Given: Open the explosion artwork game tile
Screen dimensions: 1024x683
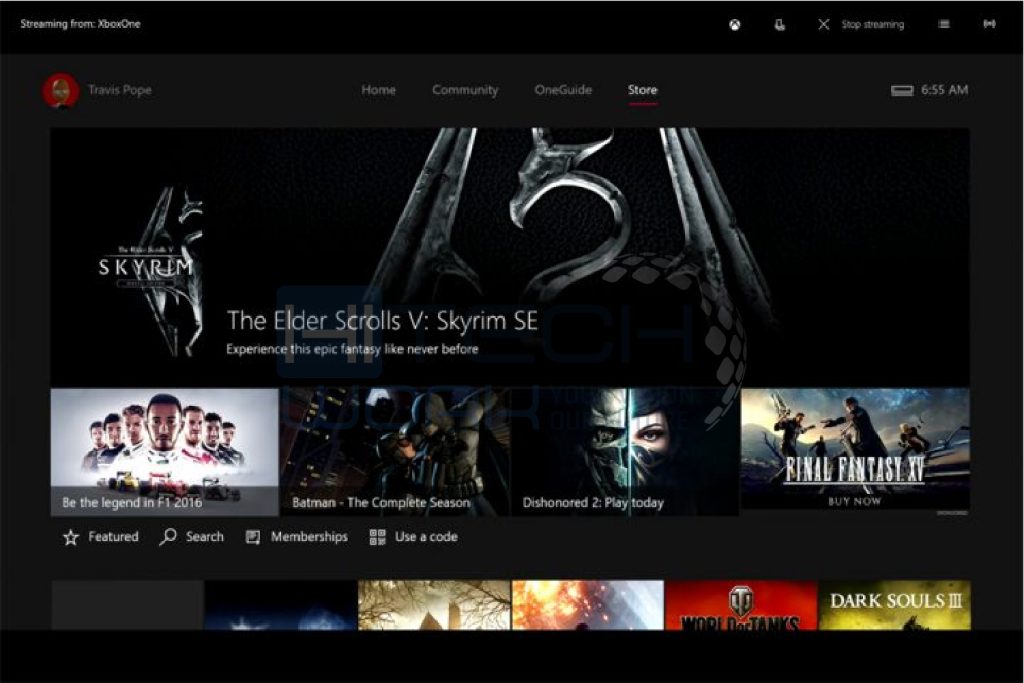Looking at the screenshot, I should pos(588,605).
